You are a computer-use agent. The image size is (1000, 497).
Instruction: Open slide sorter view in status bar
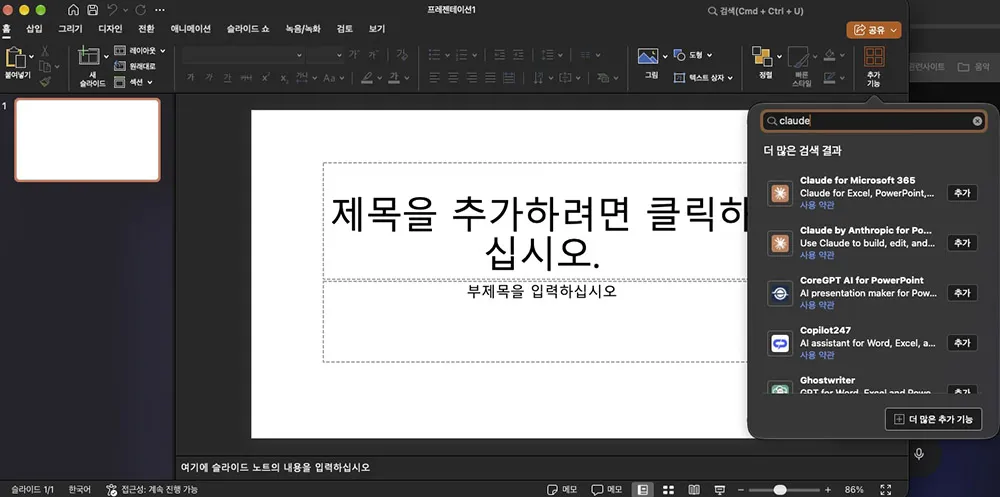coord(668,489)
